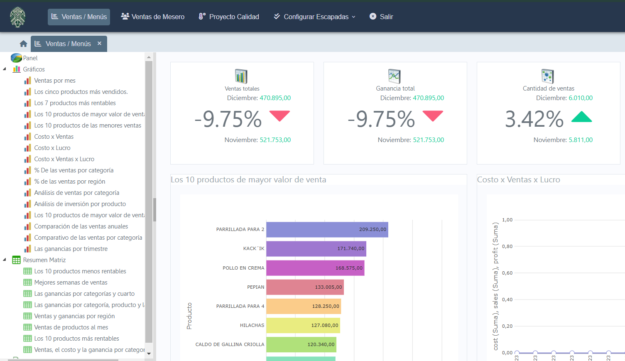Screen dimensions: 625x361
Task: Click the sidebar vertical scrollbar thumb
Action: pyautogui.click(x=149, y=201)
